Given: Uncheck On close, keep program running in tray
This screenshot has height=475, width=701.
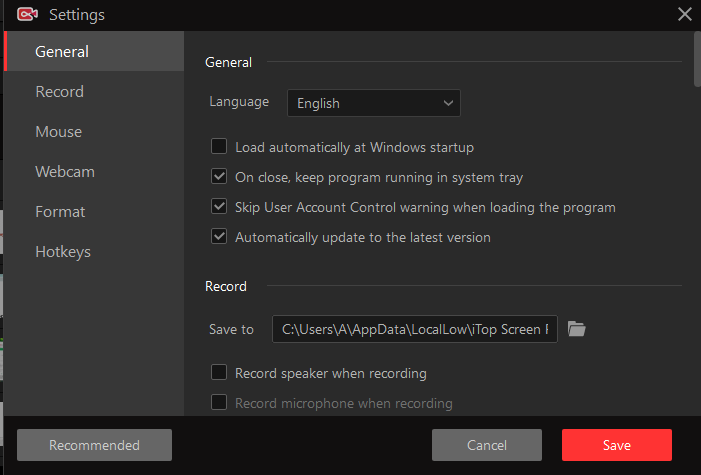Looking at the screenshot, I should tap(219, 176).
